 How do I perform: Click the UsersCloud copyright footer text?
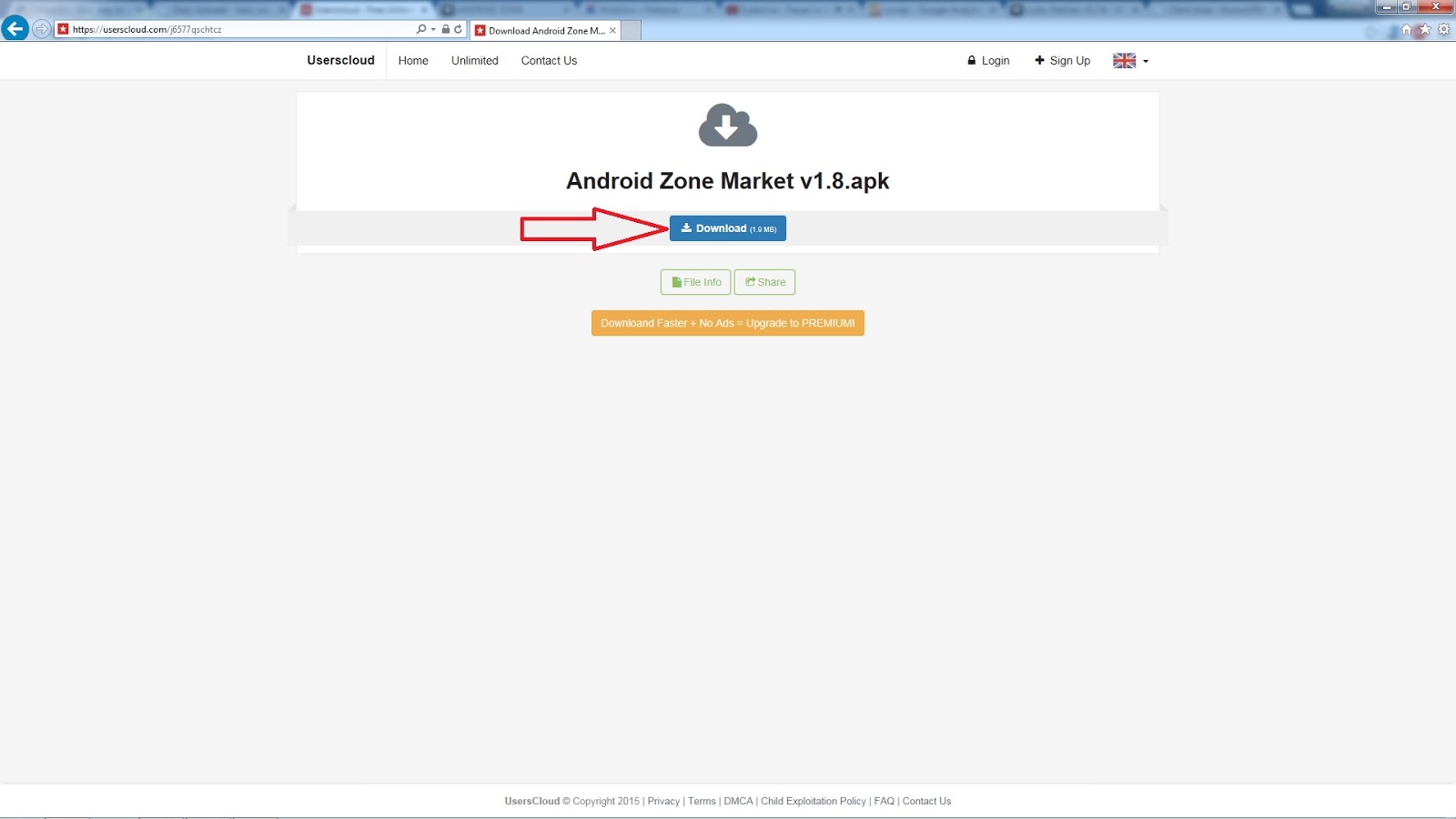click(x=572, y=802)
